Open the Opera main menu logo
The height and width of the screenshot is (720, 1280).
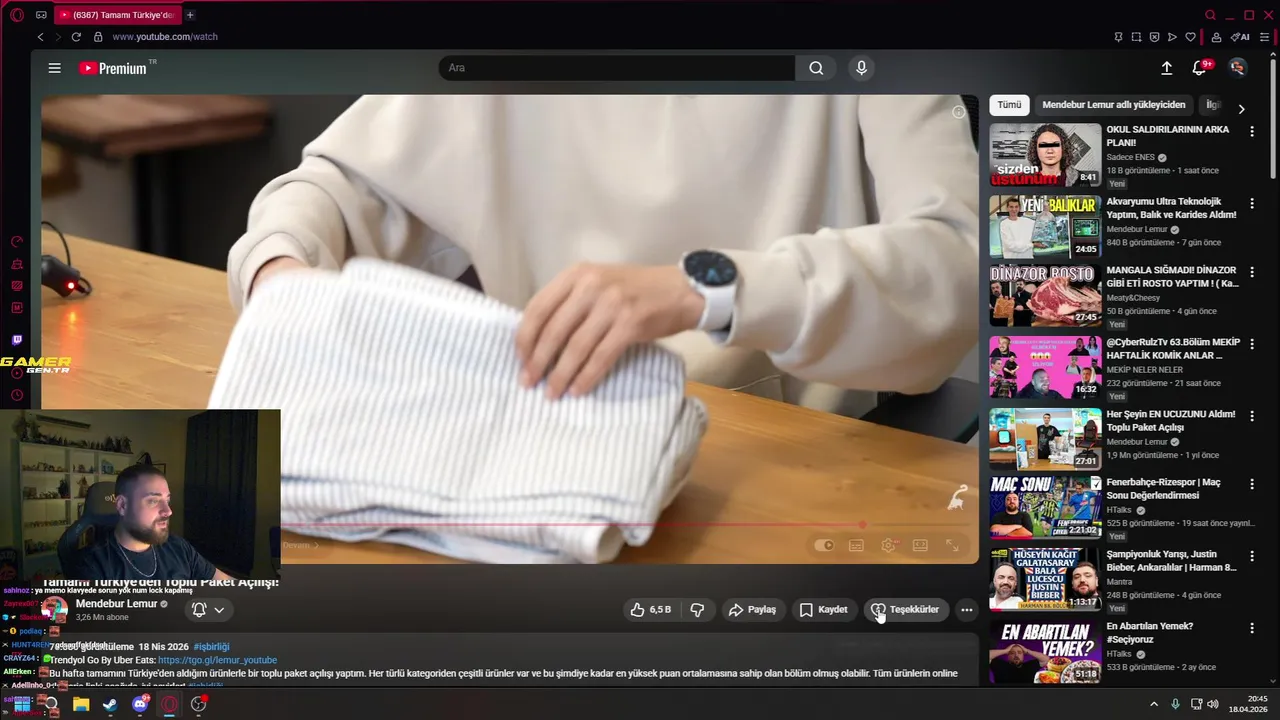[17, 15]
